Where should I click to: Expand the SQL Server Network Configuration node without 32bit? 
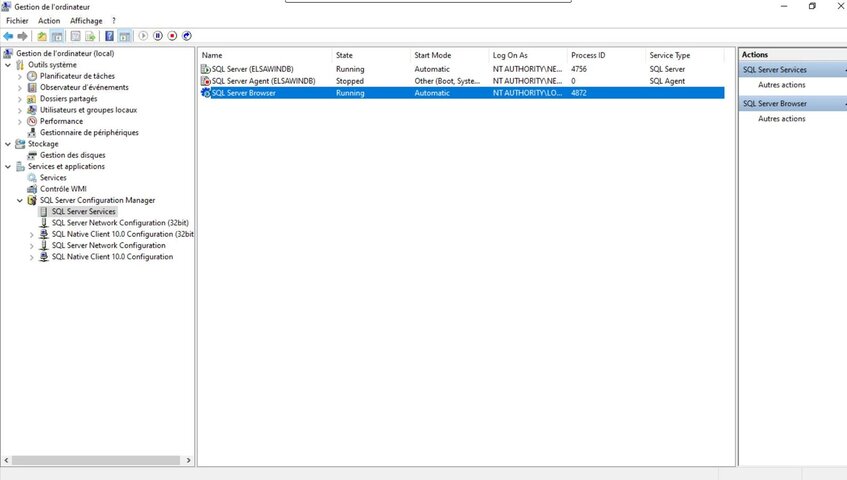coord(32,246)
